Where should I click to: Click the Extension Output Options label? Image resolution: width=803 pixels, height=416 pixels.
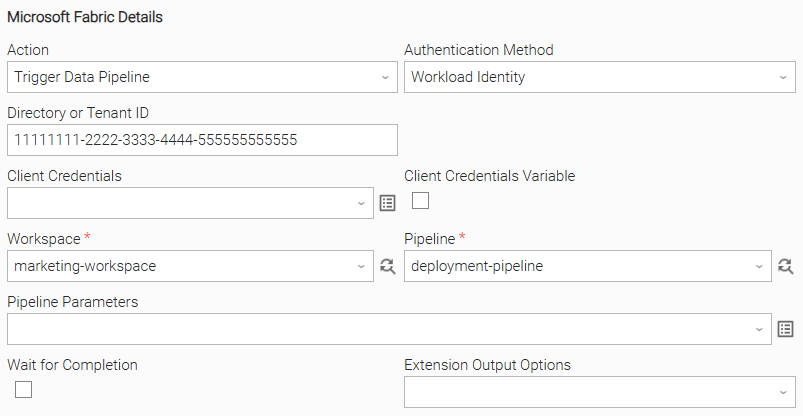coord(488,365)
